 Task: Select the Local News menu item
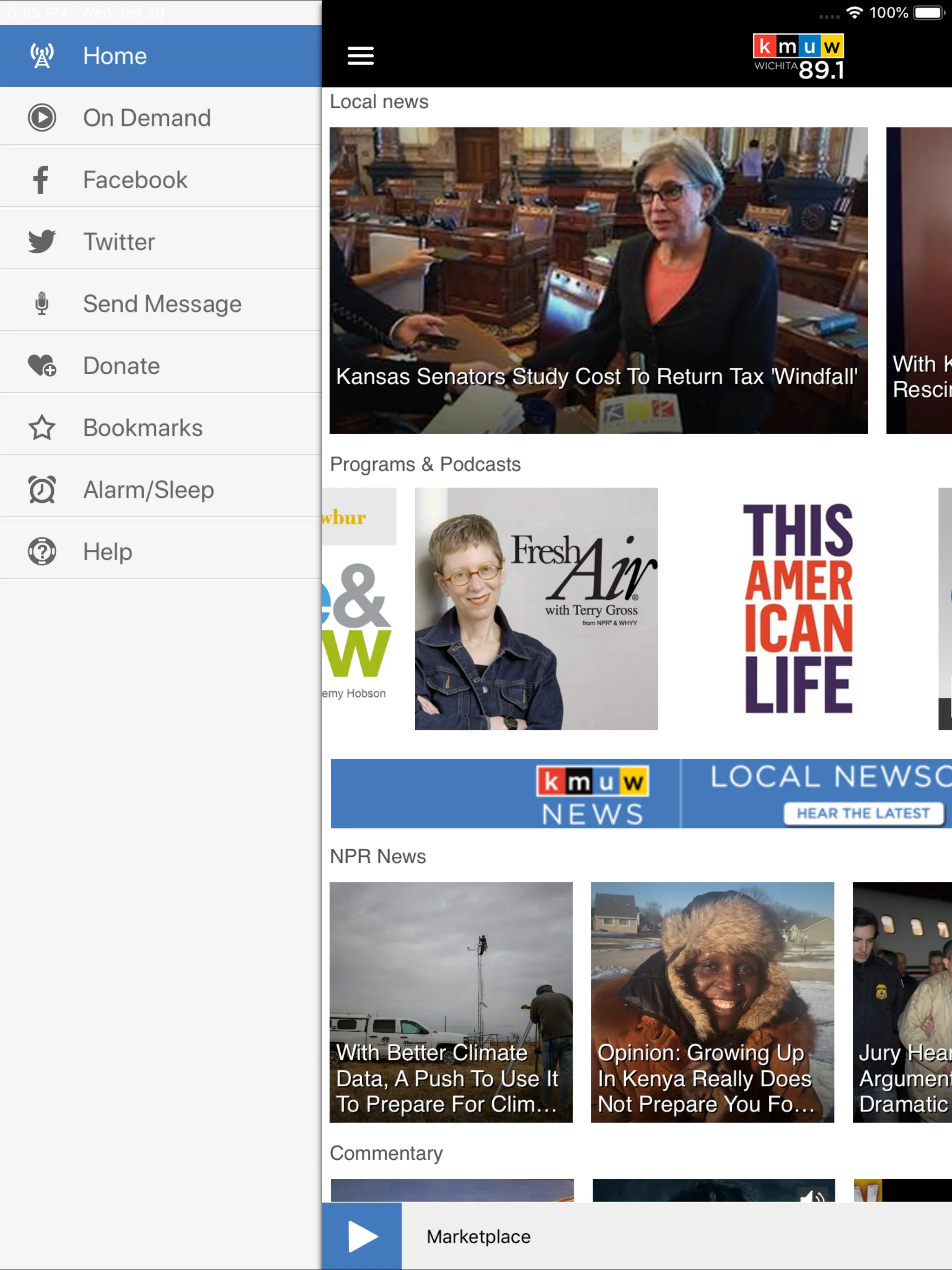[380, 101]
